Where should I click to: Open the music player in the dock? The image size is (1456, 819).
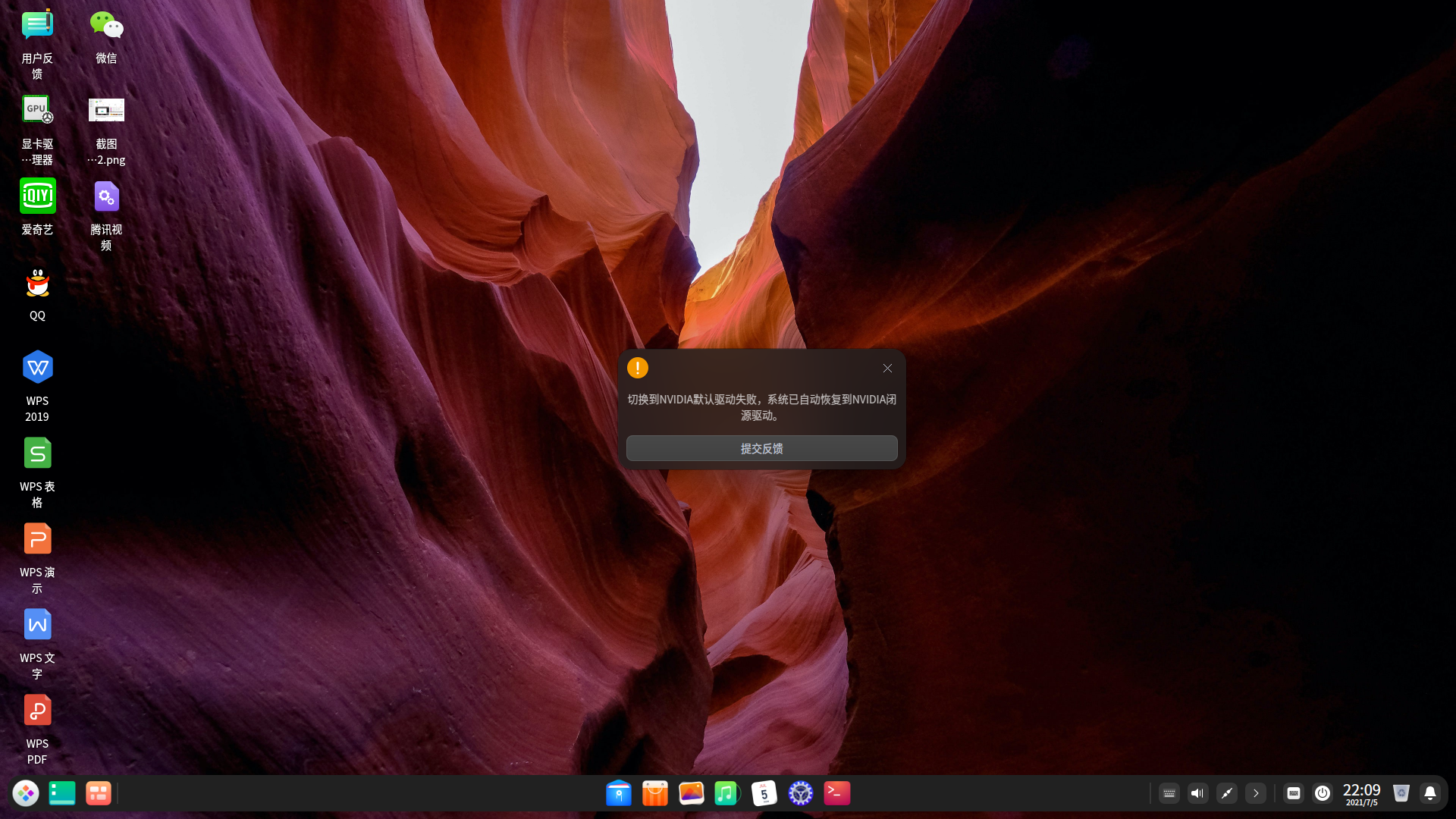pos(726,793)
